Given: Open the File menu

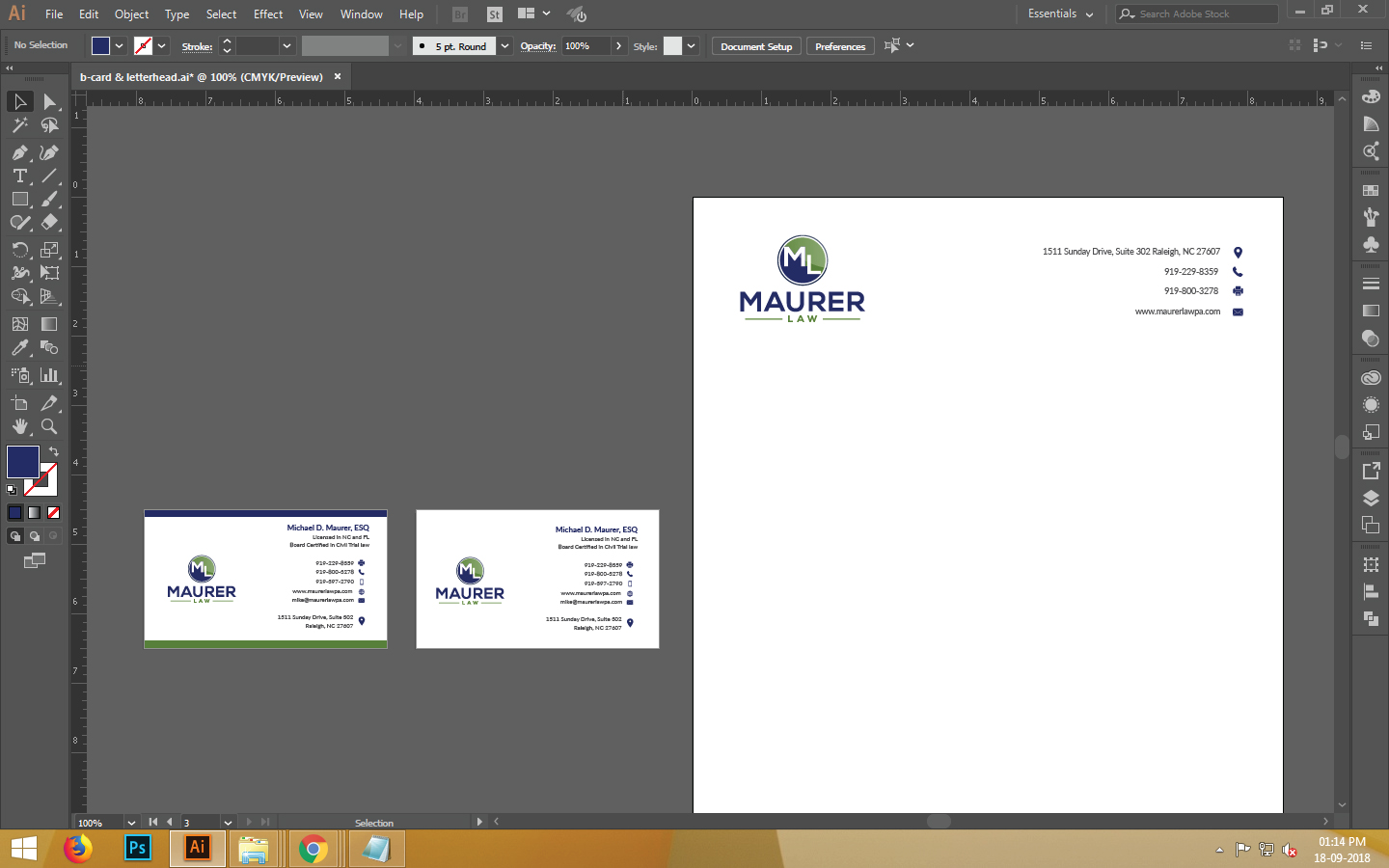Looking at the screenshot, I should pyautogui.click(x=54, y=14).
